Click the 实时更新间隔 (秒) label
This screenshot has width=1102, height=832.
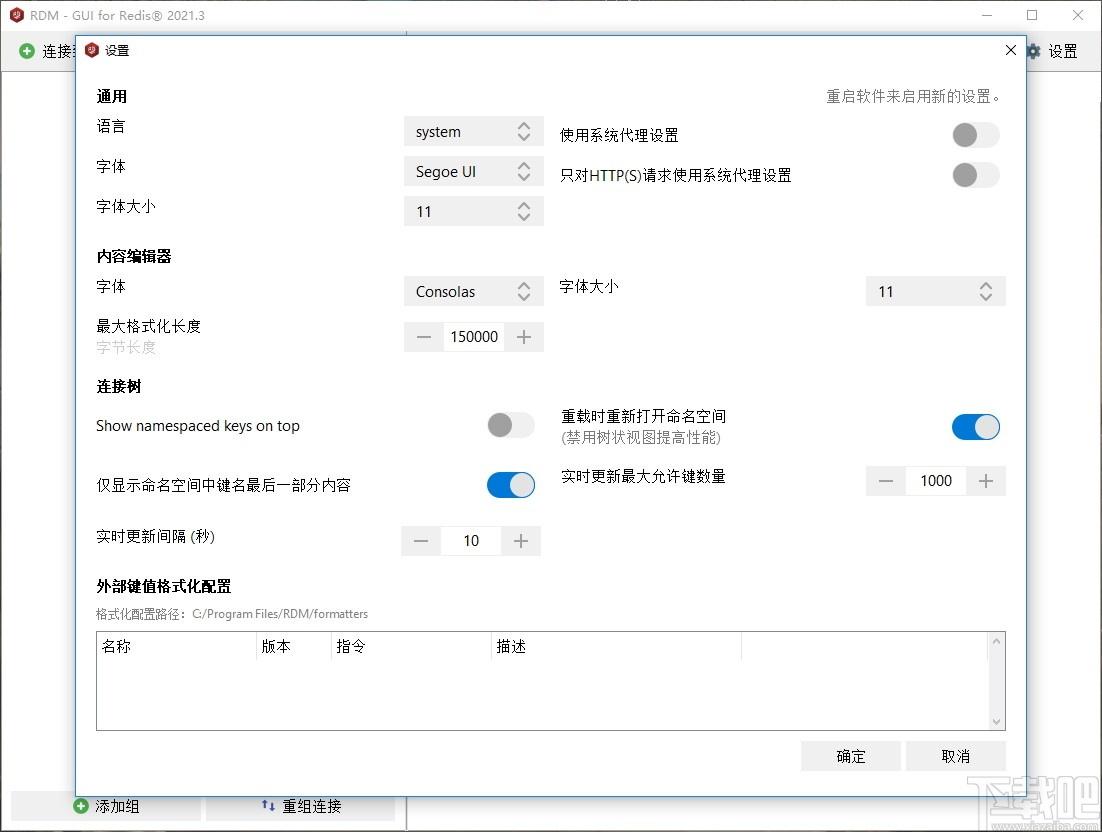(155, 536)
